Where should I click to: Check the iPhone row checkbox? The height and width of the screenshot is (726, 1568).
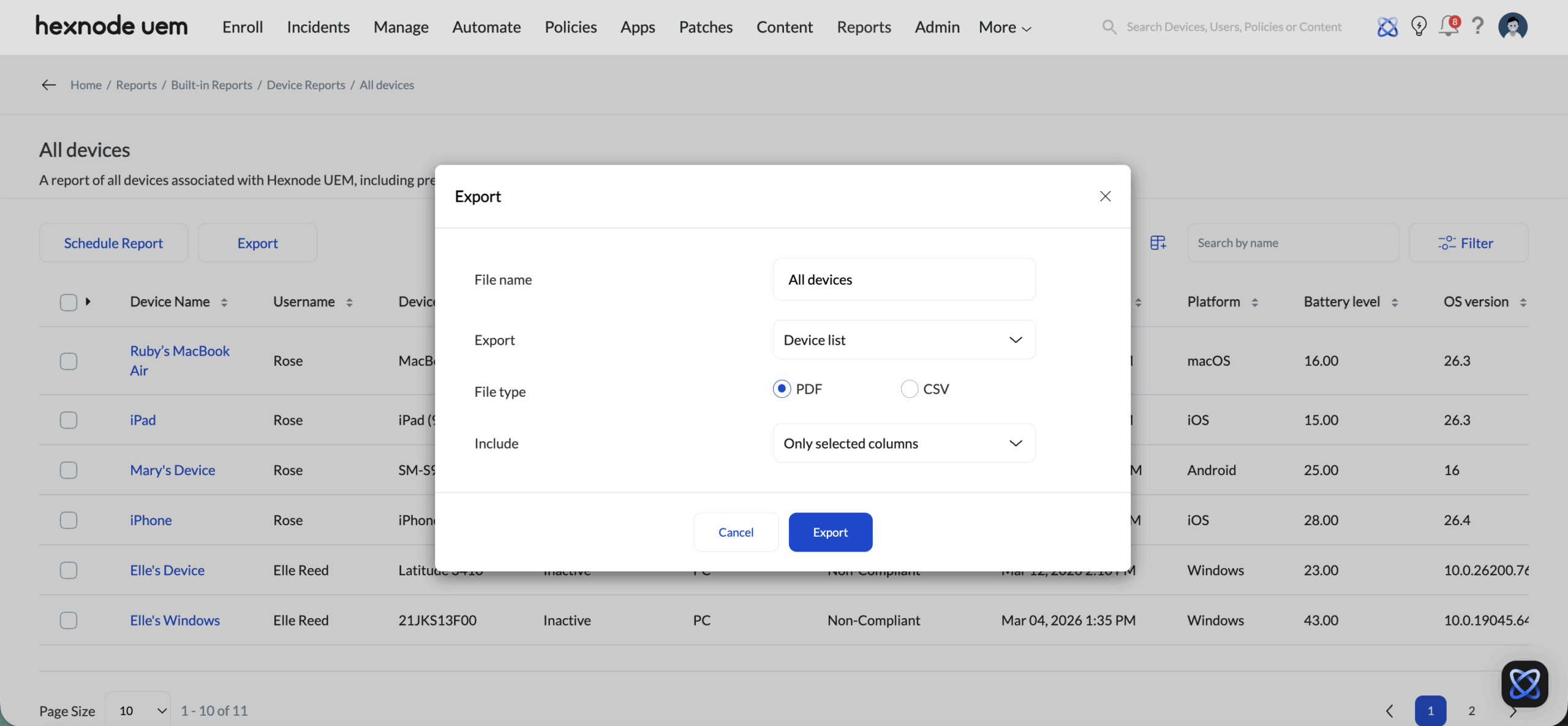69,520
